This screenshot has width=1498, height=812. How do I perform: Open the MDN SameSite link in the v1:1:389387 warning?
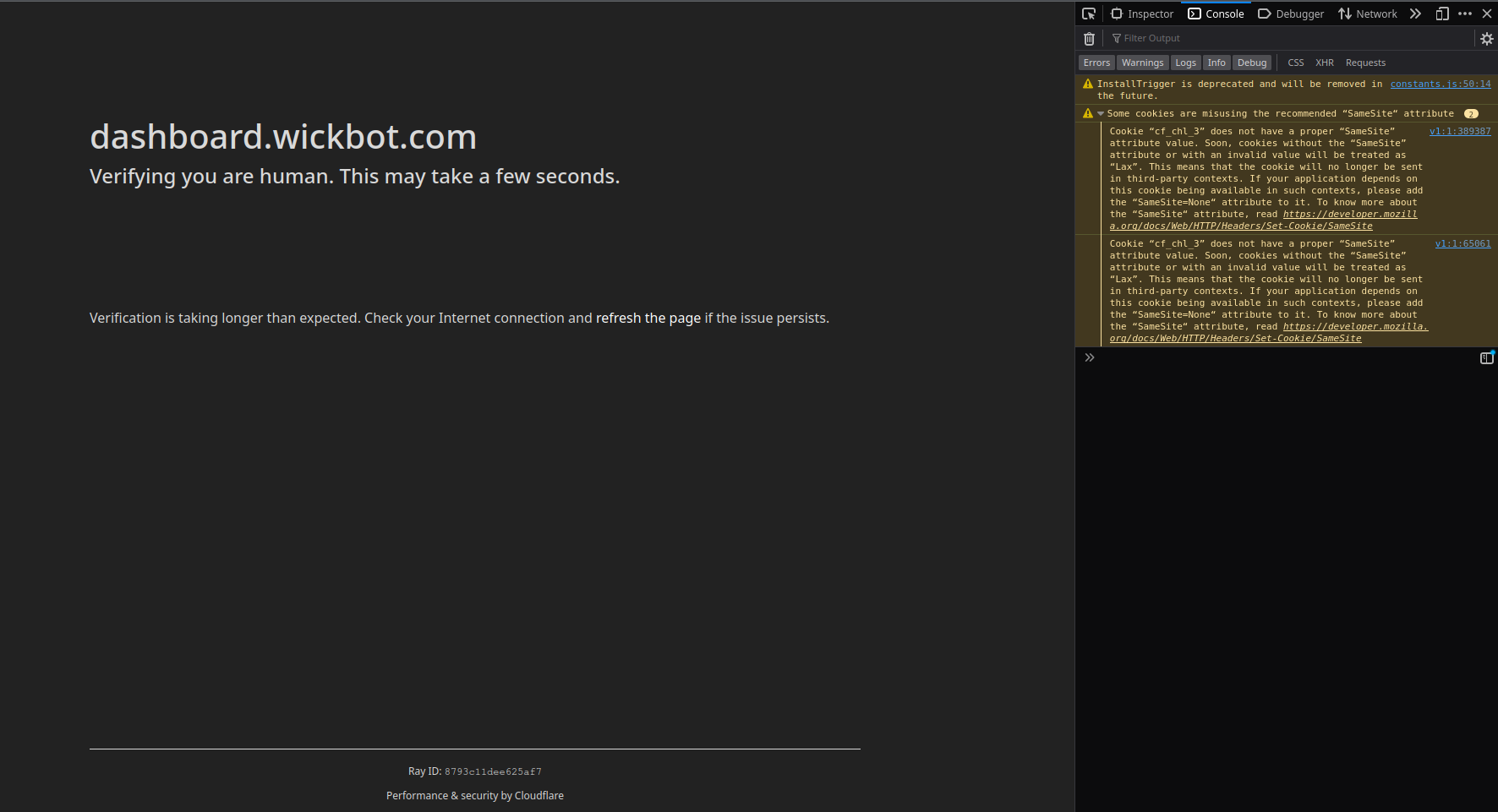(1264, 220)
